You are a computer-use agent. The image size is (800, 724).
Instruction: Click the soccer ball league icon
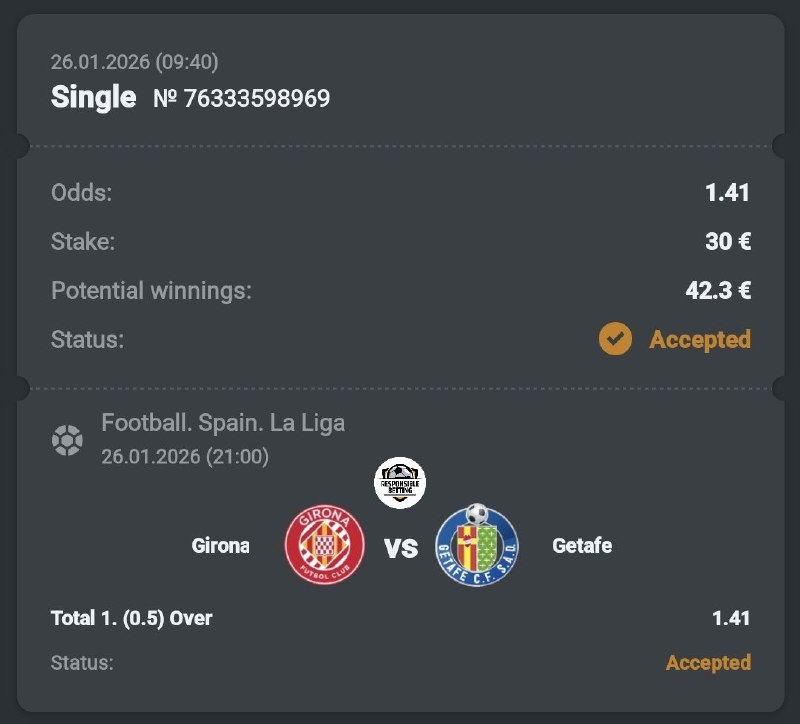(x=67, y=434)
